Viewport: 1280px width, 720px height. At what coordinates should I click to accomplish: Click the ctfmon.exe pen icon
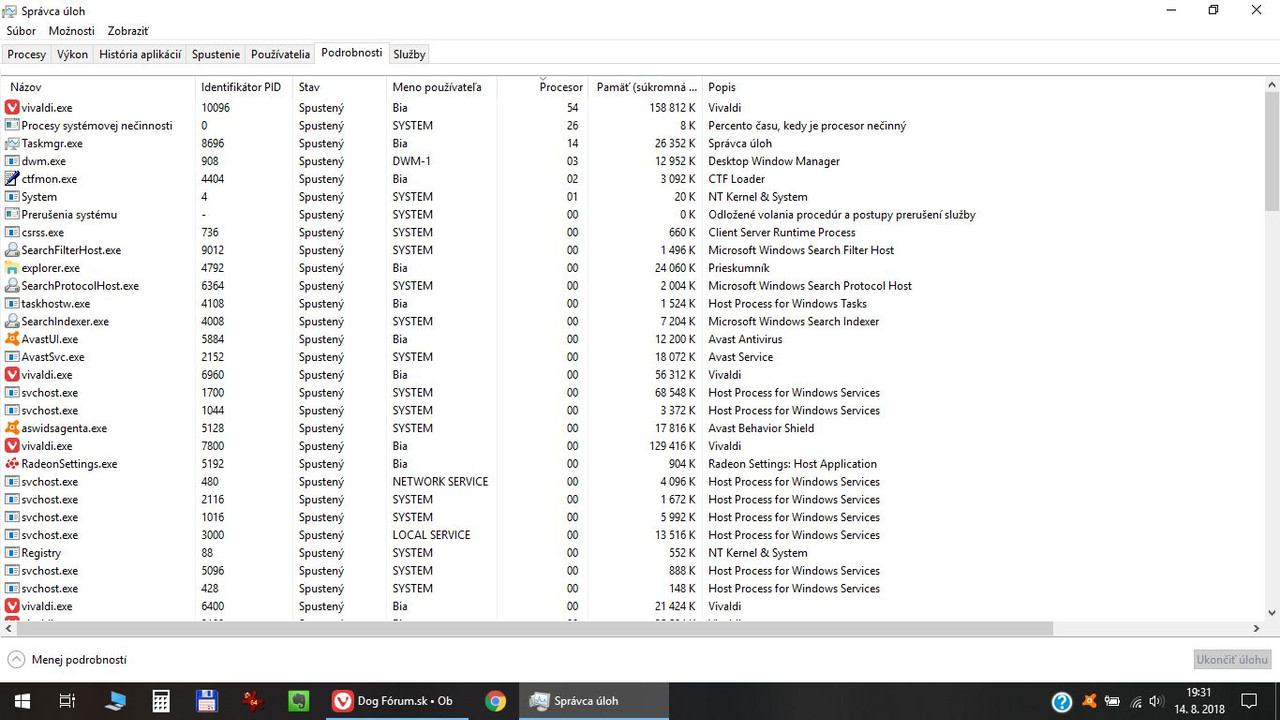[12, 179]
